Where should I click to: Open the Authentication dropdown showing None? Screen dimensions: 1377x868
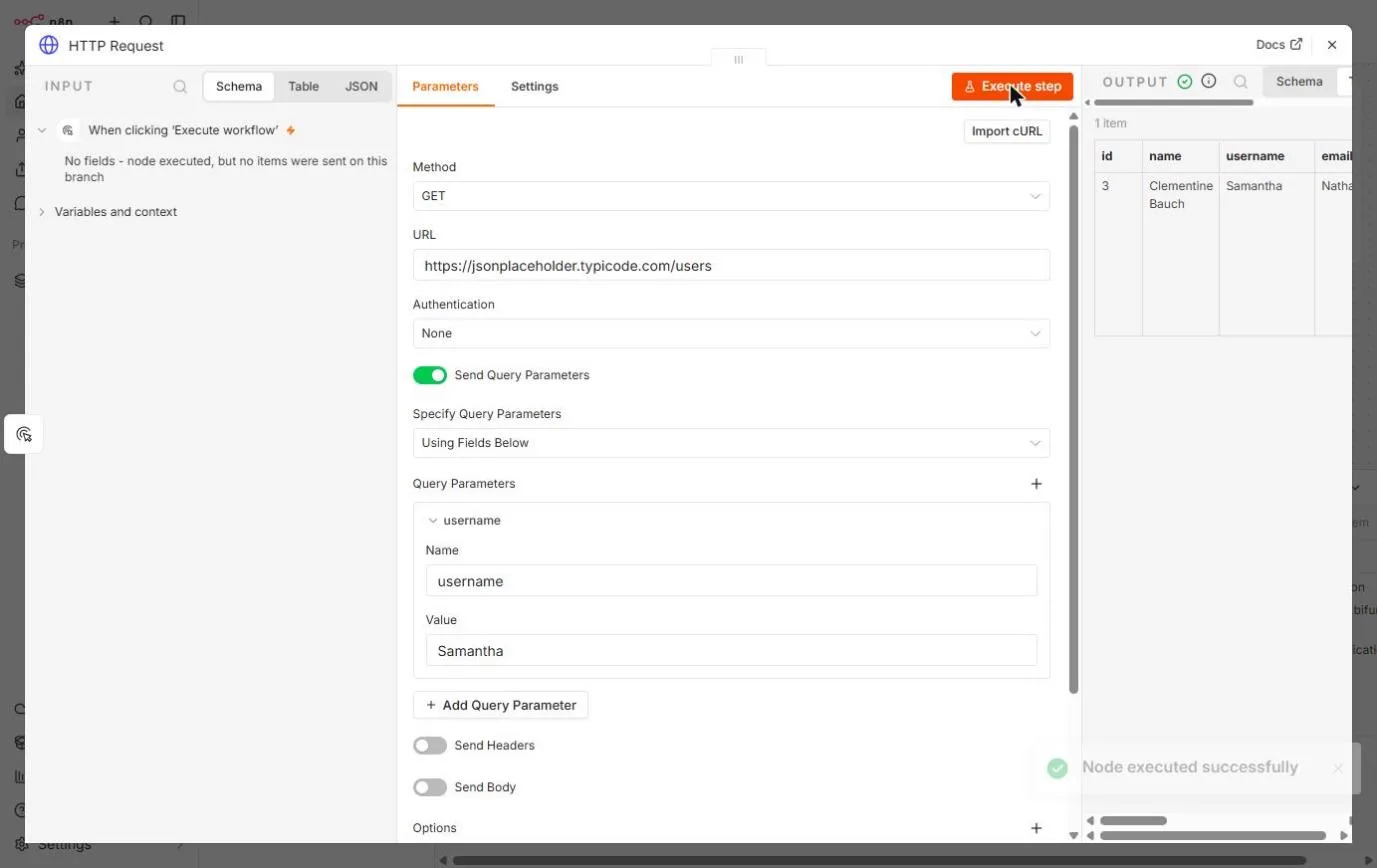(x=731, y=333)
